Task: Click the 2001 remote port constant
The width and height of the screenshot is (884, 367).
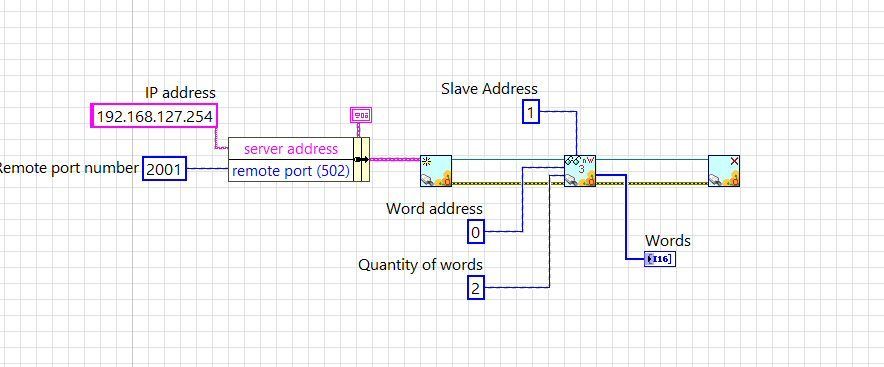Action: click(164, 168)
